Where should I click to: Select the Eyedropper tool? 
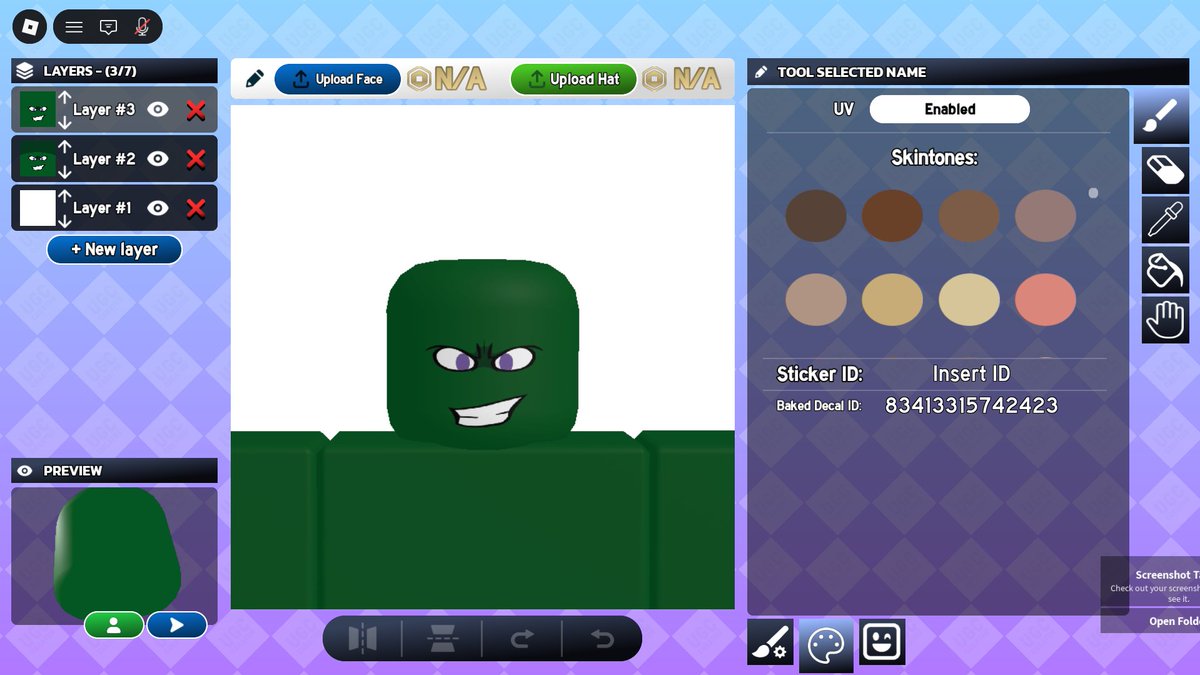click(1165, 219)
